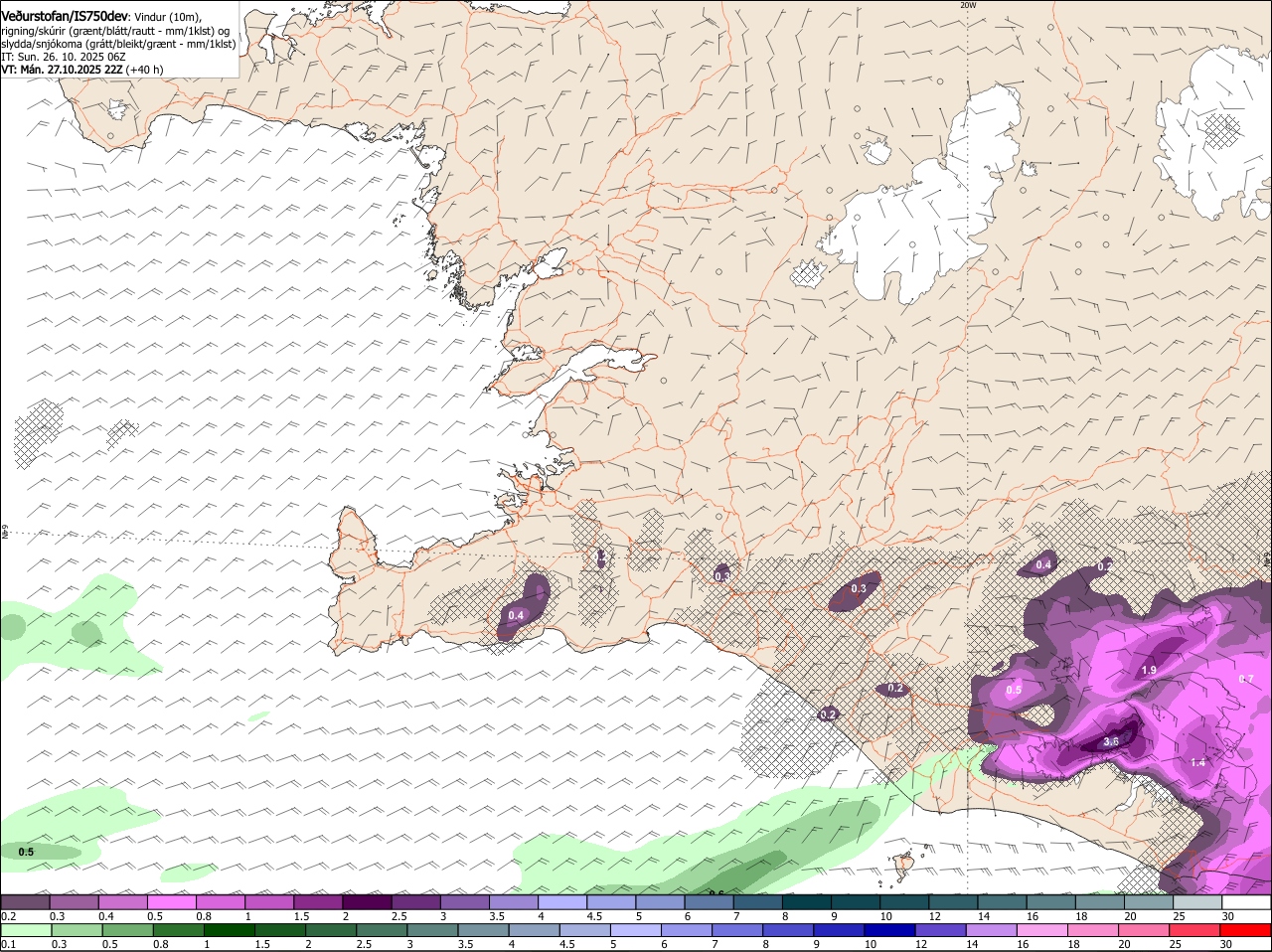Pick the darkest purple swatch labeled 2
The height and width of the screenshot is (952, 1272).
click(x=367, y=902)
